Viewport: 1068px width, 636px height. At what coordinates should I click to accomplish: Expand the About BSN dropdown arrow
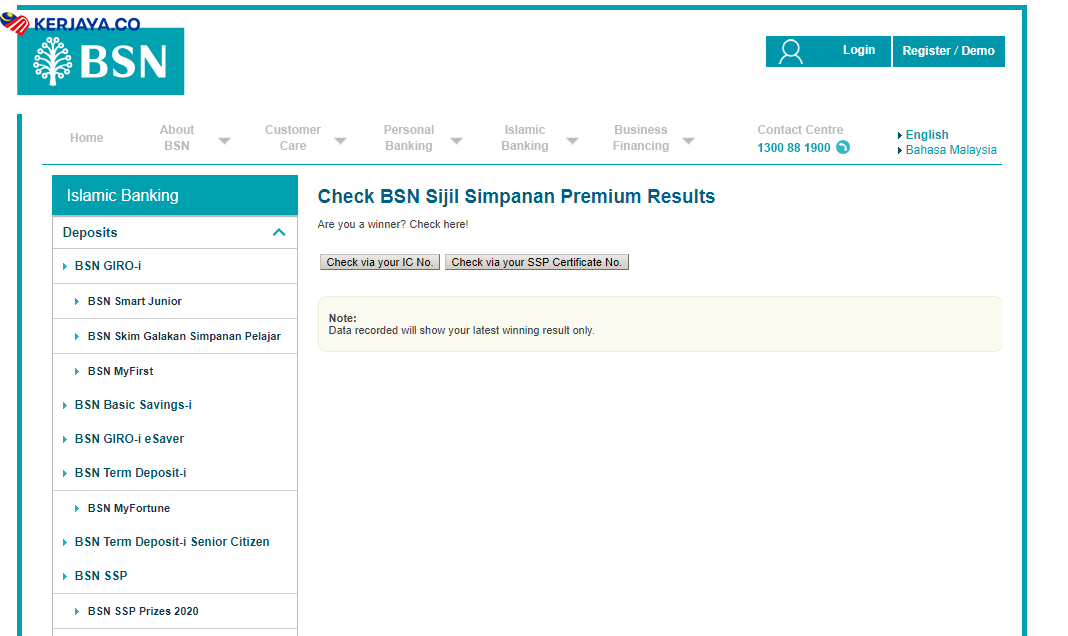point(224,141)
